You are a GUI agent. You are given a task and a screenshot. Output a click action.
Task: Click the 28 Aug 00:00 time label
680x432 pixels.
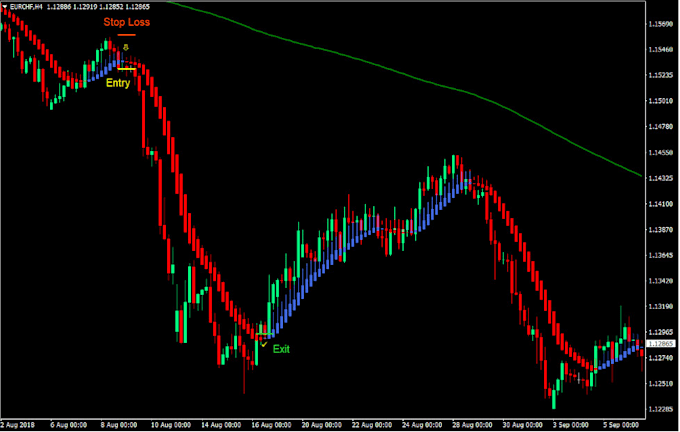[472, 425]
